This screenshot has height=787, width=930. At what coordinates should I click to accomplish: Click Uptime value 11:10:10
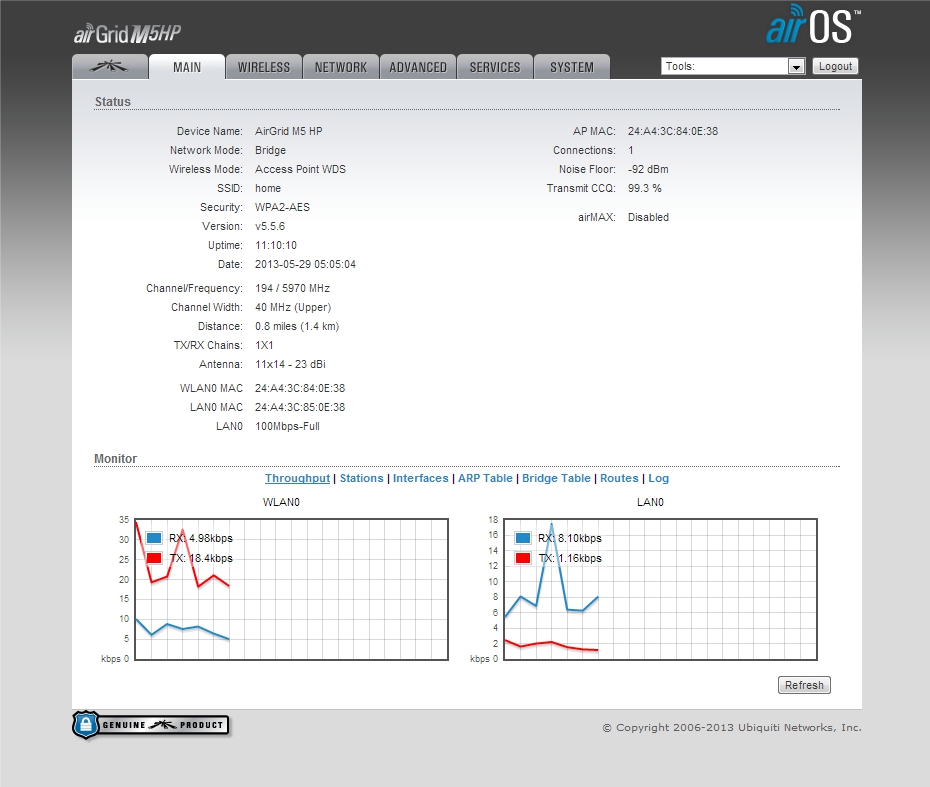[x=276, y=245]
